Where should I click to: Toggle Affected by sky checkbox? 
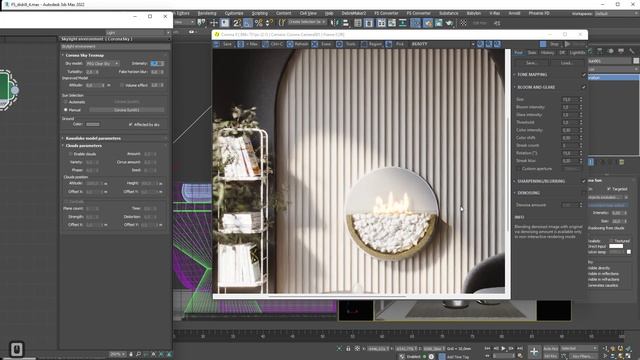tap(130, 124)
